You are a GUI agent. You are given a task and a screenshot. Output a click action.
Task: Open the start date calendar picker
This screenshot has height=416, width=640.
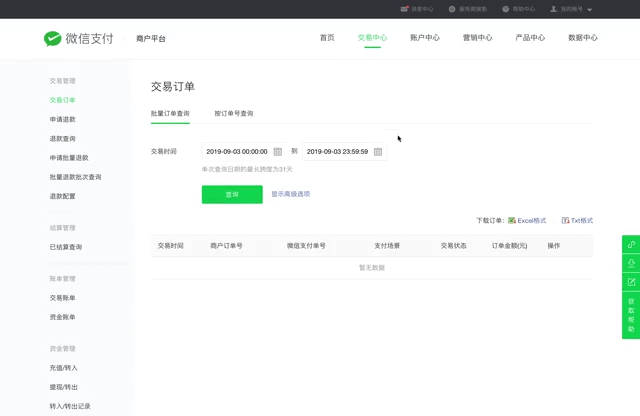pos(278,152)
